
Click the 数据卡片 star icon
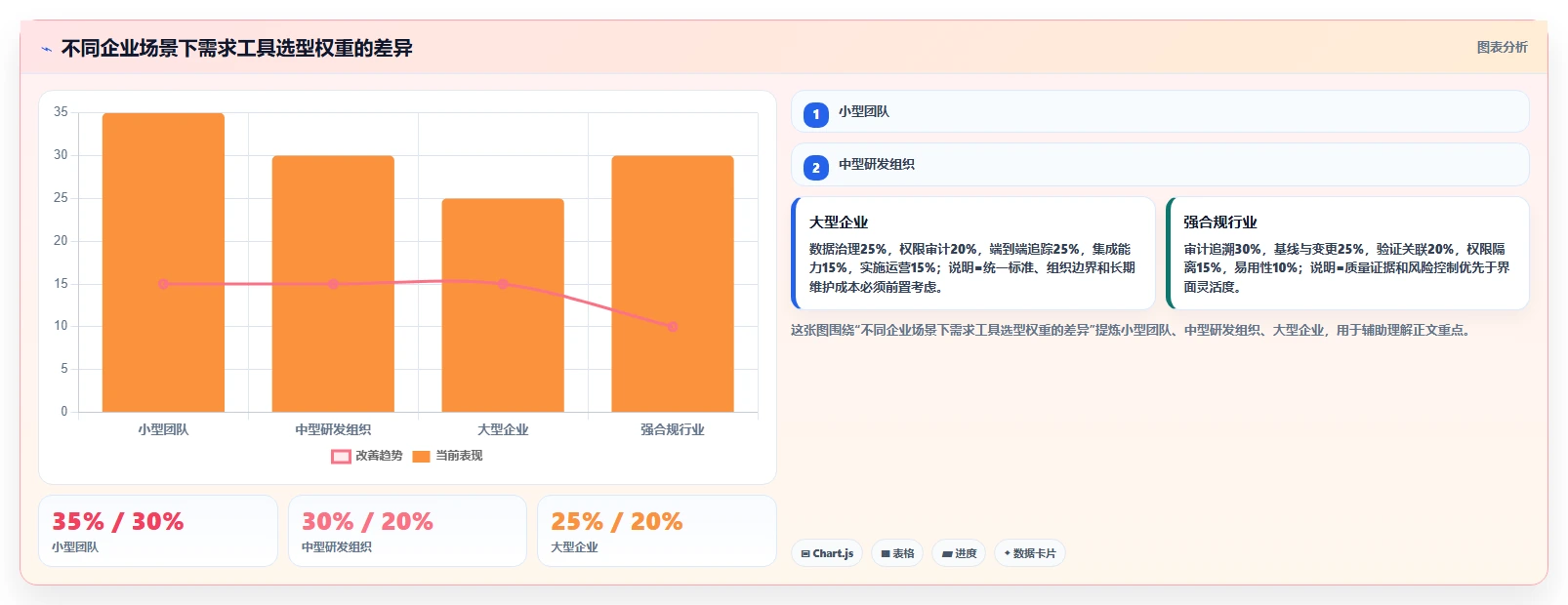[x=1008, y=553]
